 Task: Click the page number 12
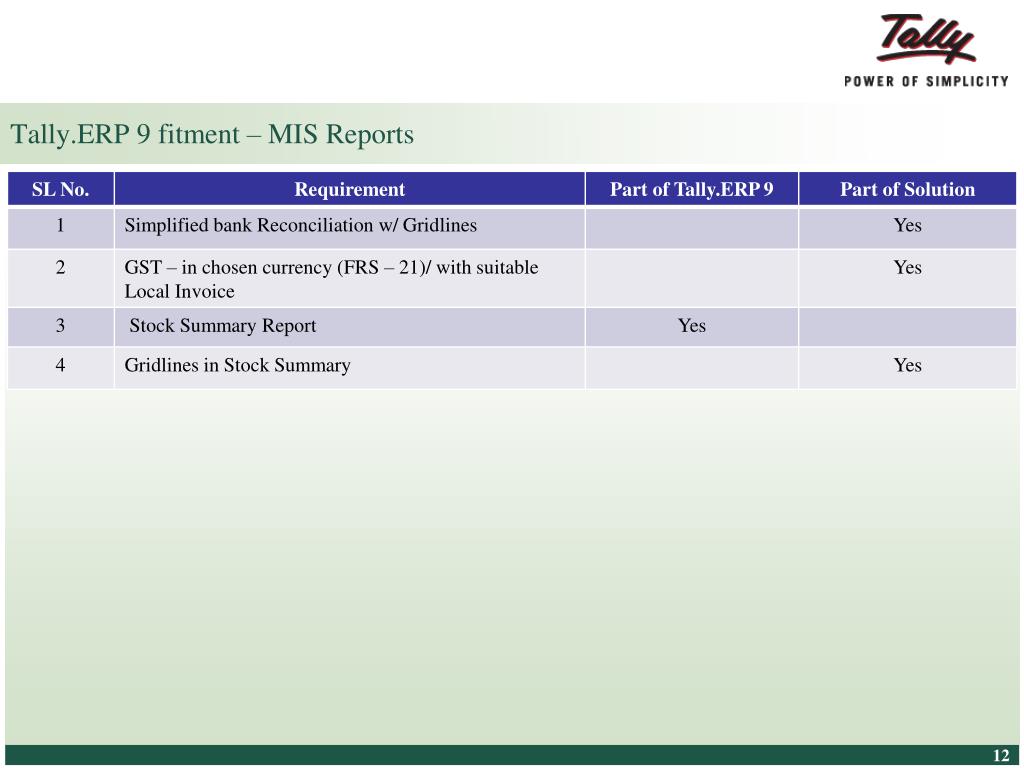pyautogui.click(x=1000, y=756)
